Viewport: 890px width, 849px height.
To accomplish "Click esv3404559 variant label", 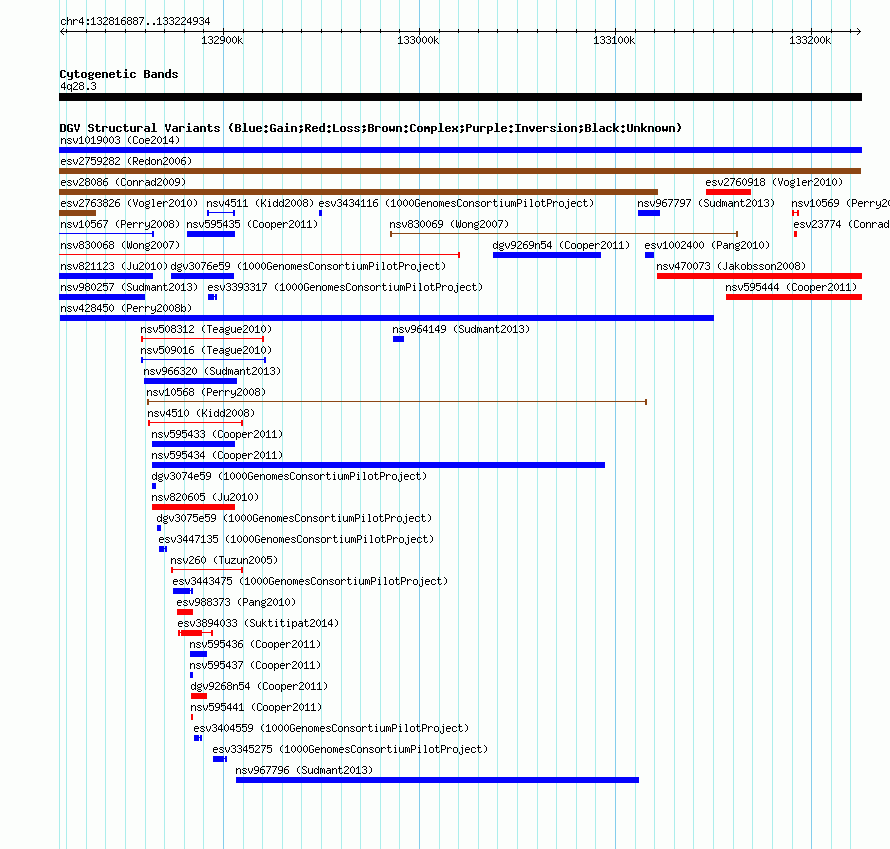I will pos(331,728).
